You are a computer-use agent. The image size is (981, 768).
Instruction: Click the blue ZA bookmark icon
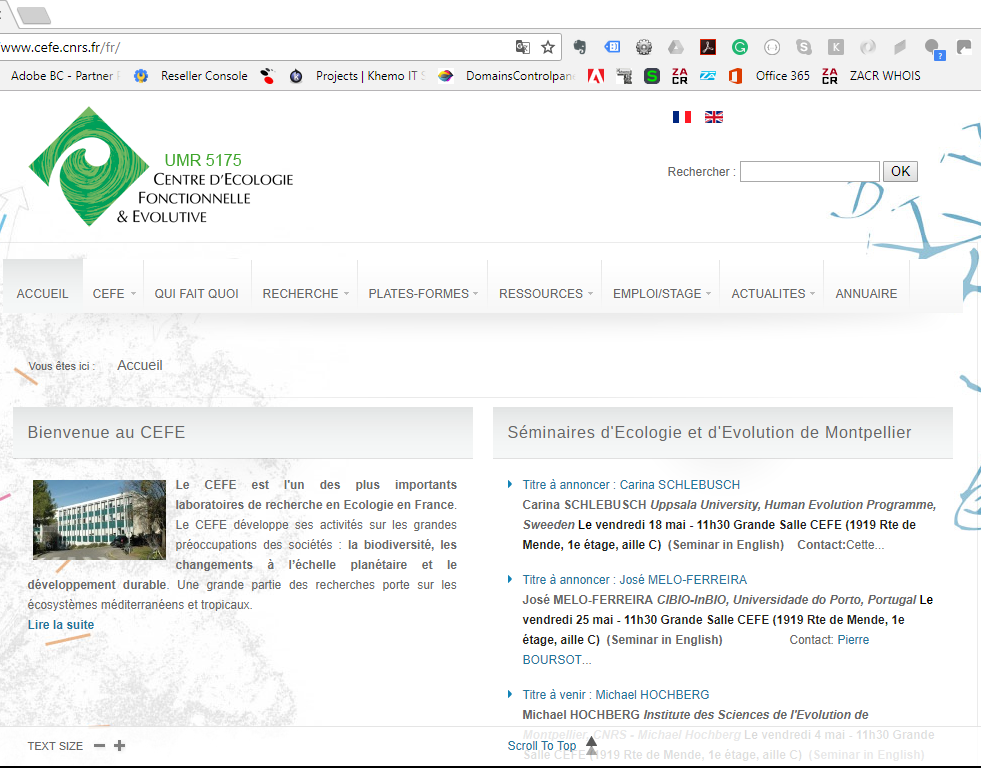pyautogui.click(x=708, y=76)
